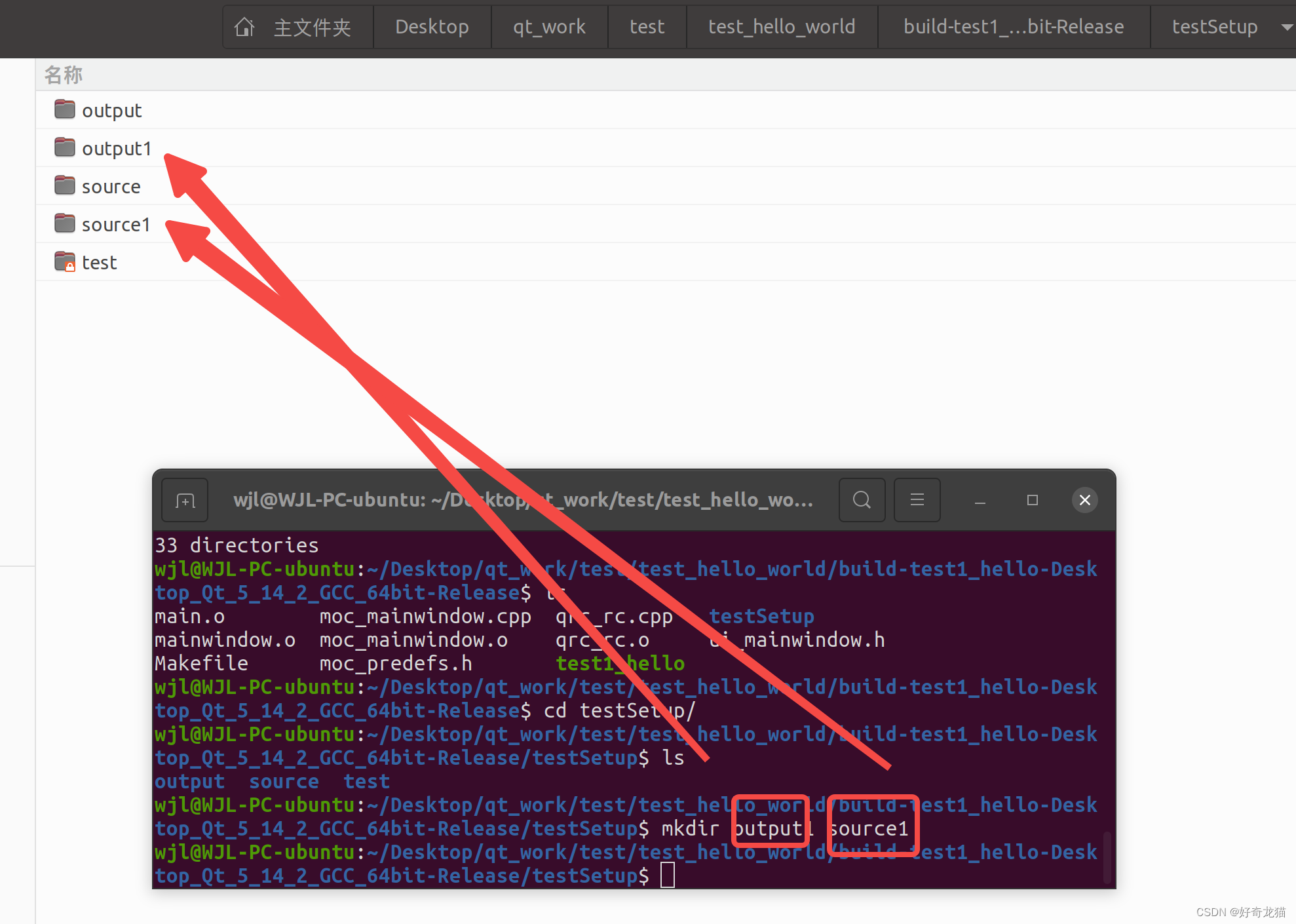Sort files by the 名称 column header
The width and height of the screenshot is (1296, 924).
(x=64, y=75)
